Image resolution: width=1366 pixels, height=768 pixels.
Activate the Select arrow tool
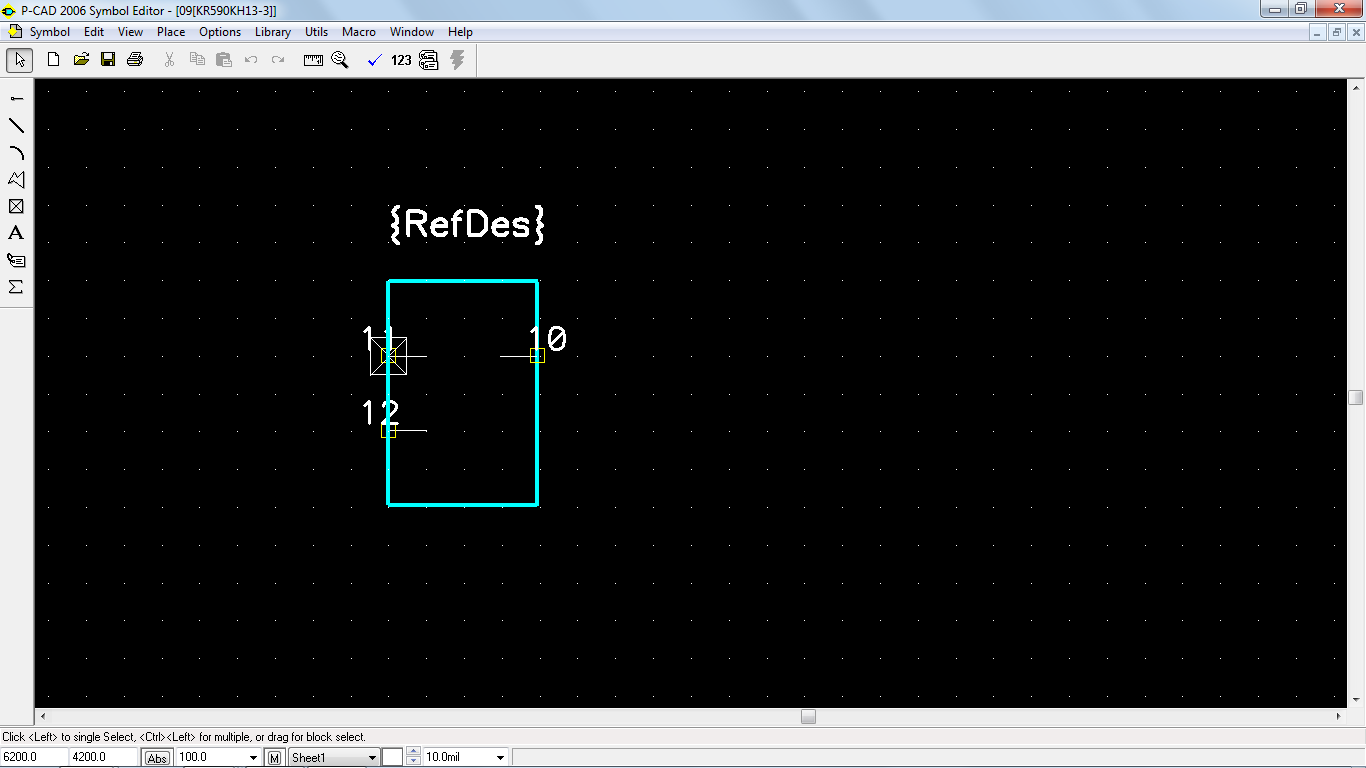19,60
